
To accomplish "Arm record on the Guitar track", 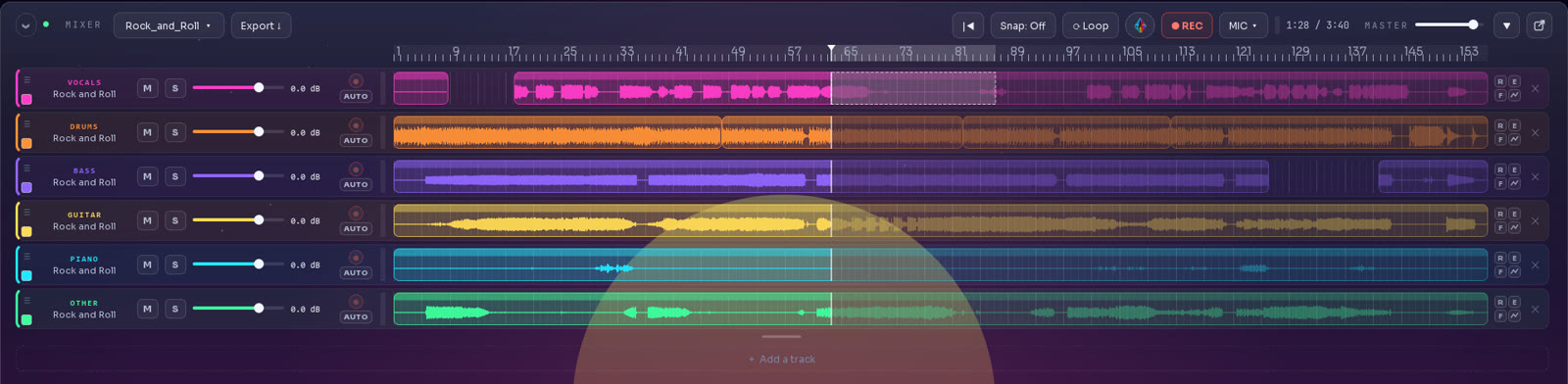I will pyautogui.click(x=356, y=214).
